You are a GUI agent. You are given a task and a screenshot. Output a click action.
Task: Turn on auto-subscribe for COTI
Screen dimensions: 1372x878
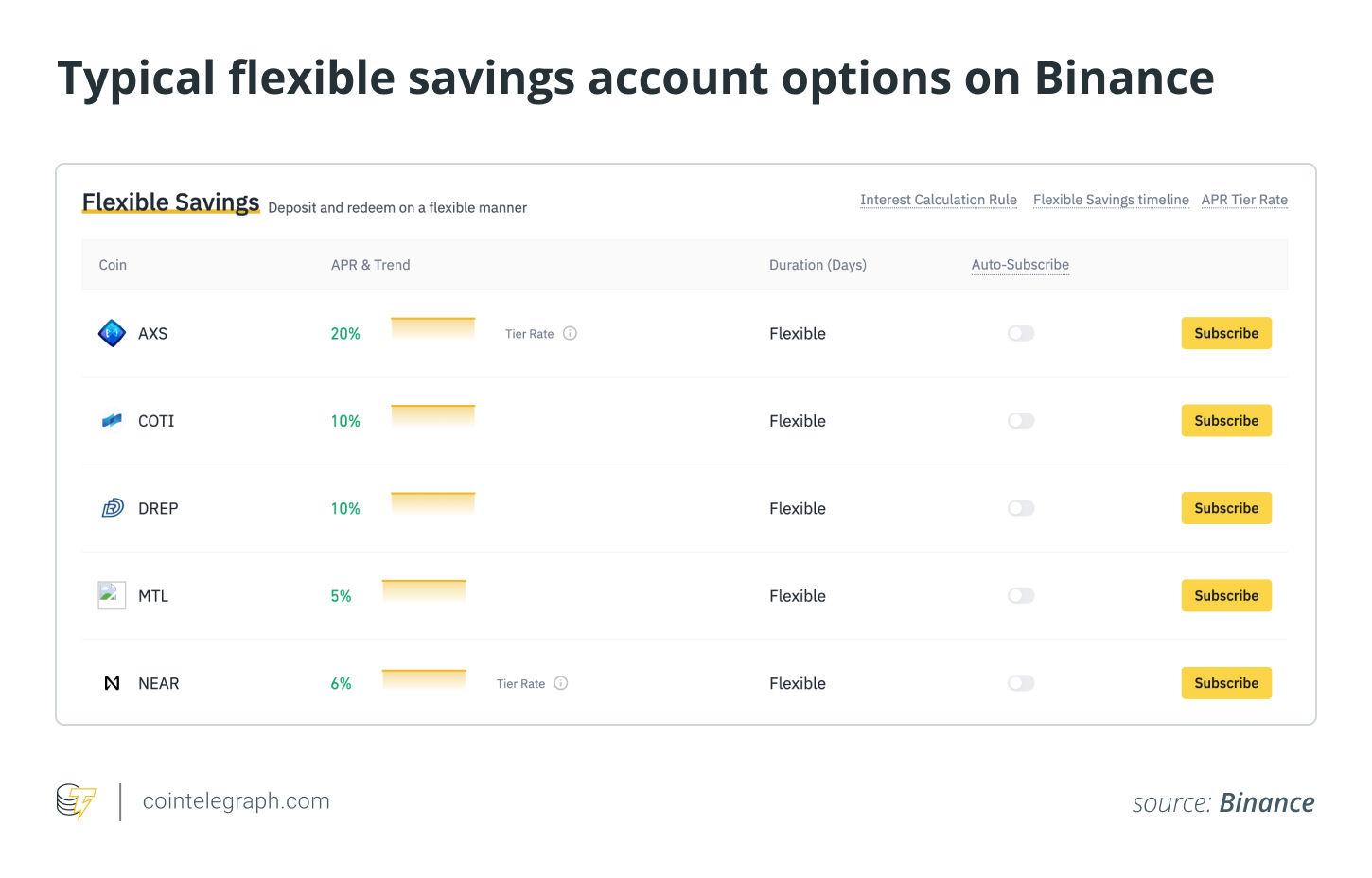pos(1021,421)
